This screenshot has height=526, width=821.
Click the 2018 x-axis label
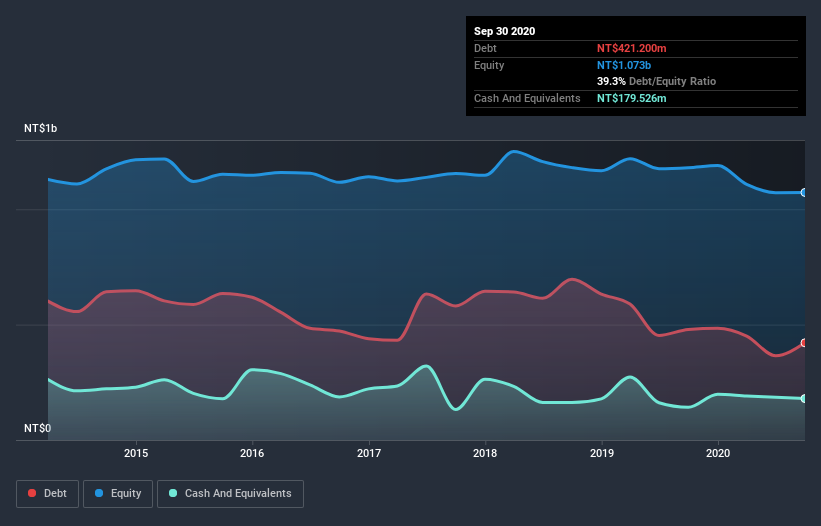(x=485, y=453)
